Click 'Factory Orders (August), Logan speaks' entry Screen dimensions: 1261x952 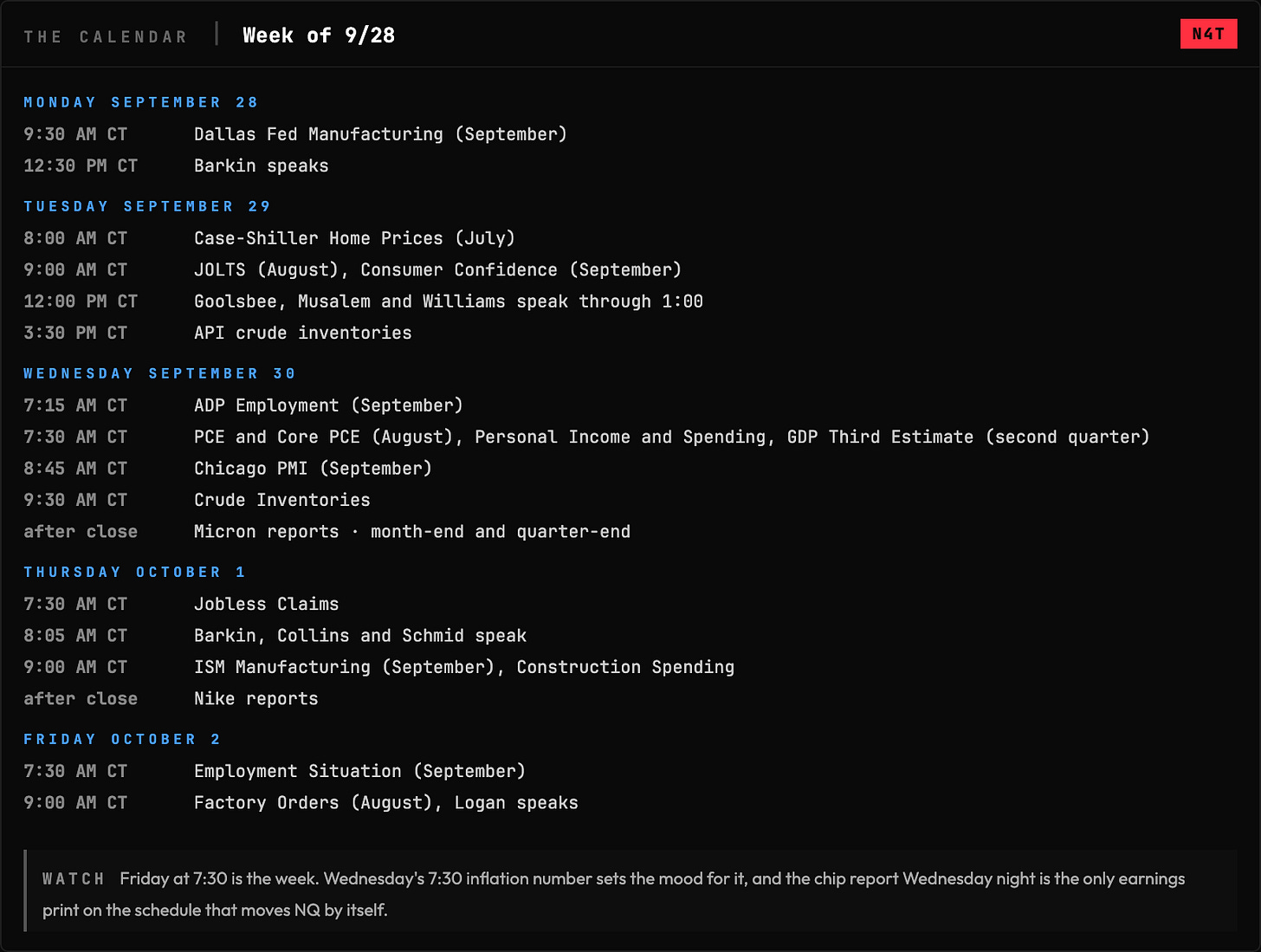[x=386, y=803]
